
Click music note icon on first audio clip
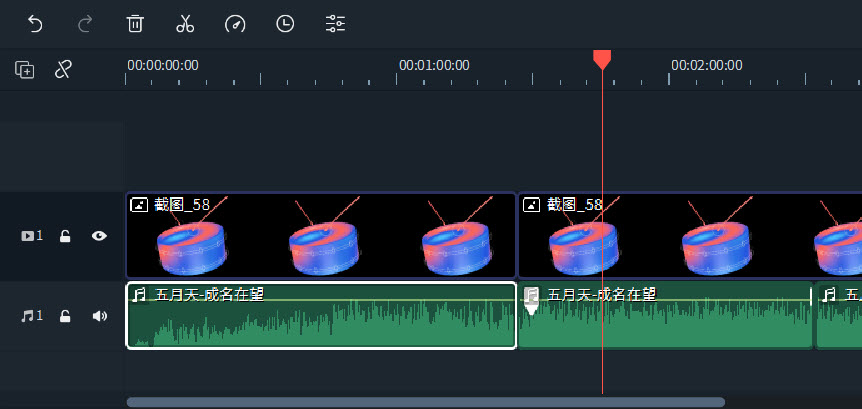140,295
